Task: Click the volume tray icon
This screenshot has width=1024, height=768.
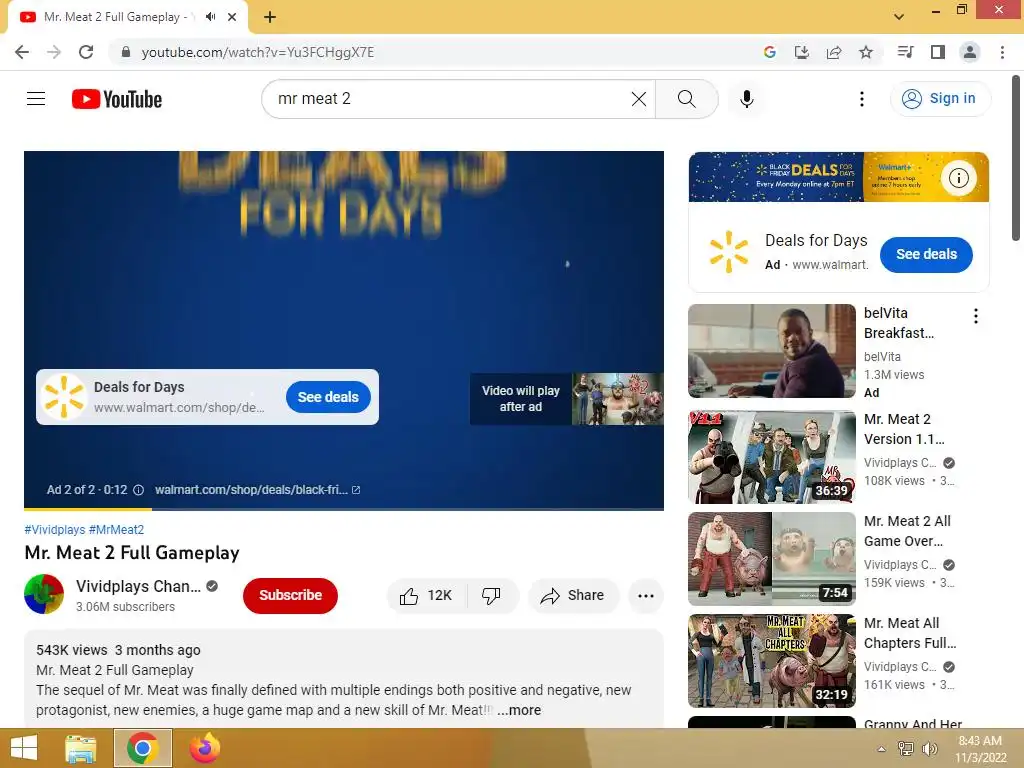Action: coord(929,749)
